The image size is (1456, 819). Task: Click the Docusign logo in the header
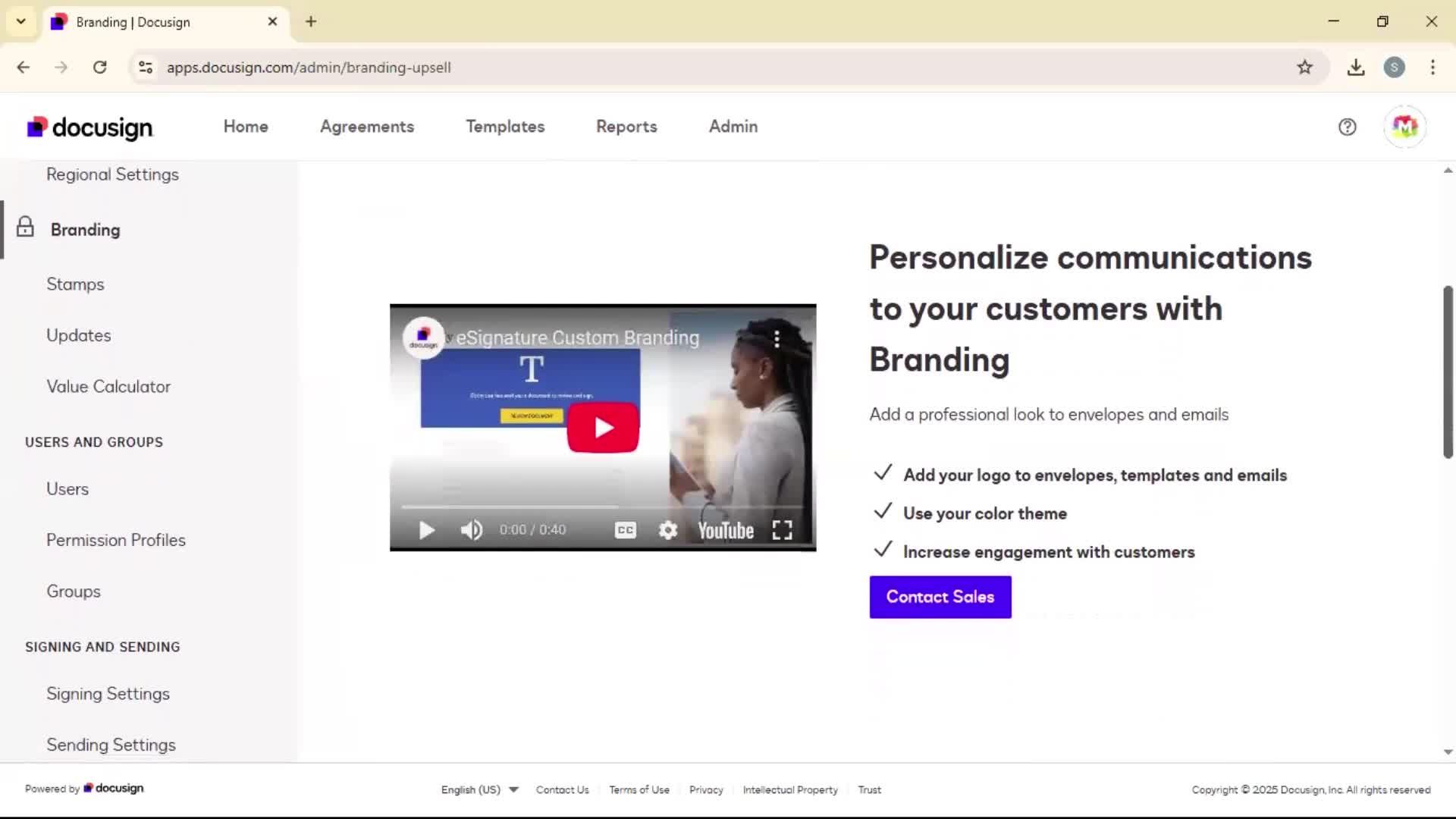(89, 127)
